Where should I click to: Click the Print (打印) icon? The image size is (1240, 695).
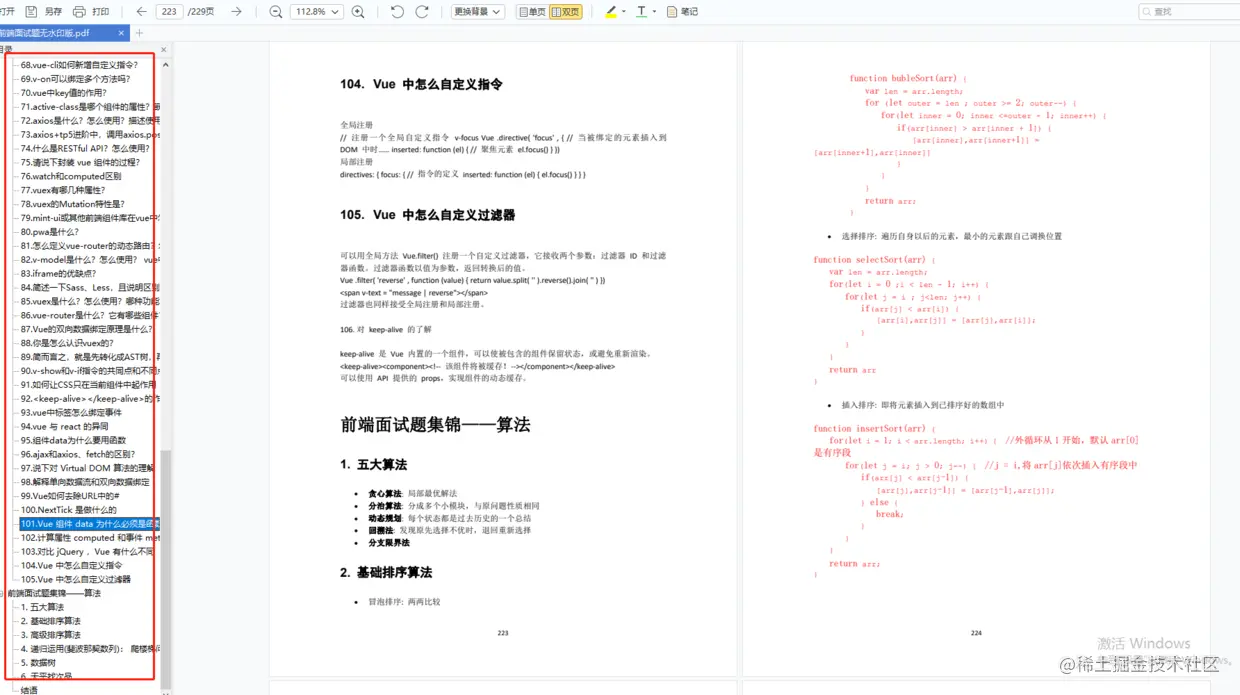(79, 12)
